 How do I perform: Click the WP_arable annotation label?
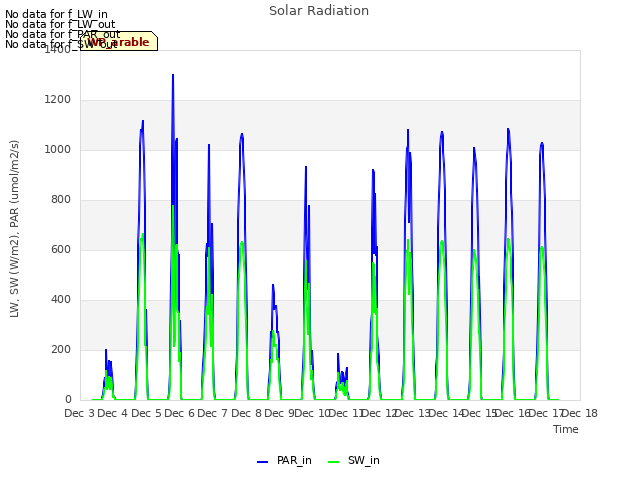point(119,41)
